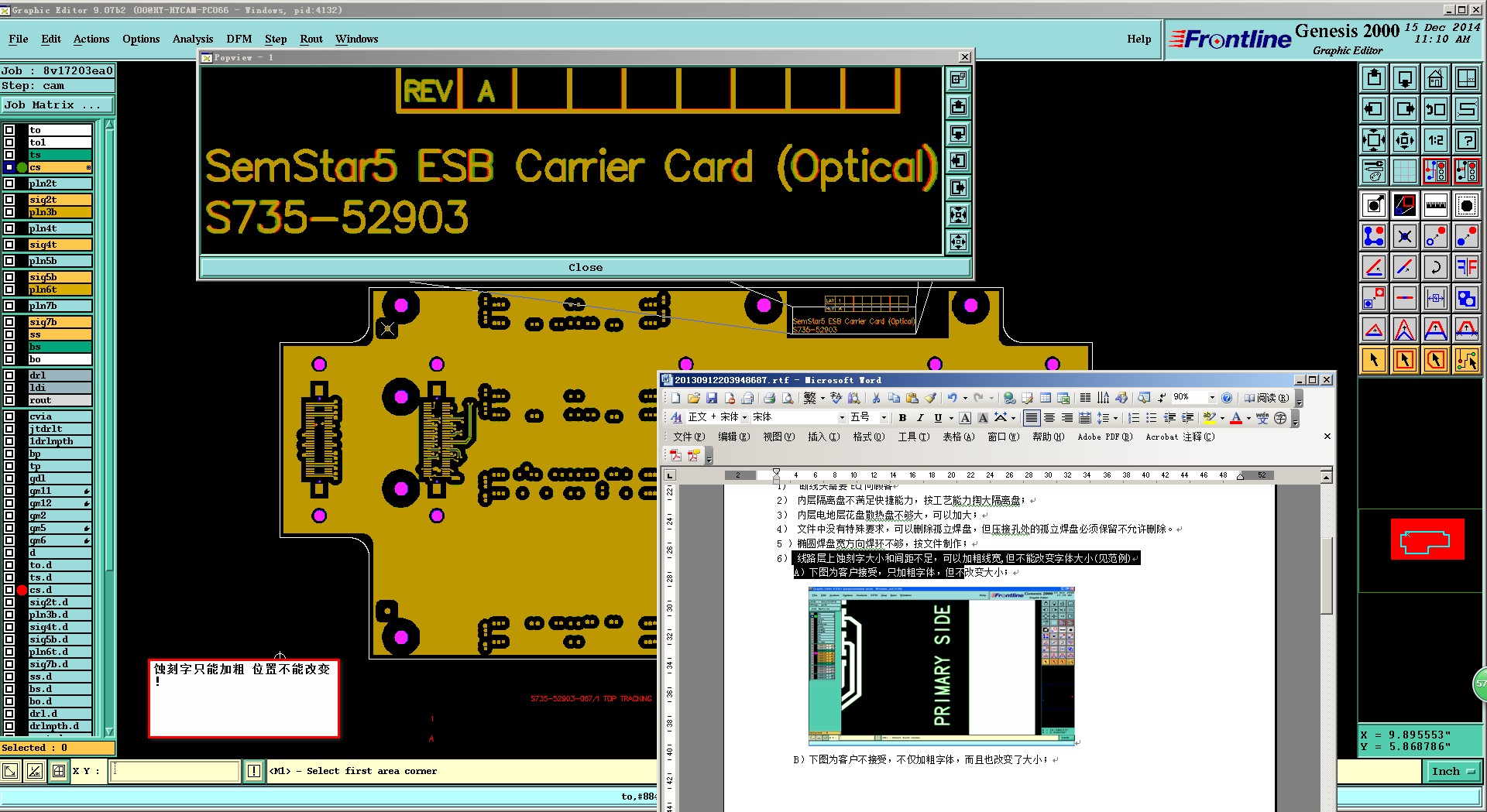Toggle the checkbox for layer gm2
This screenshot has height=812, width=1487.
click(9, 516)
